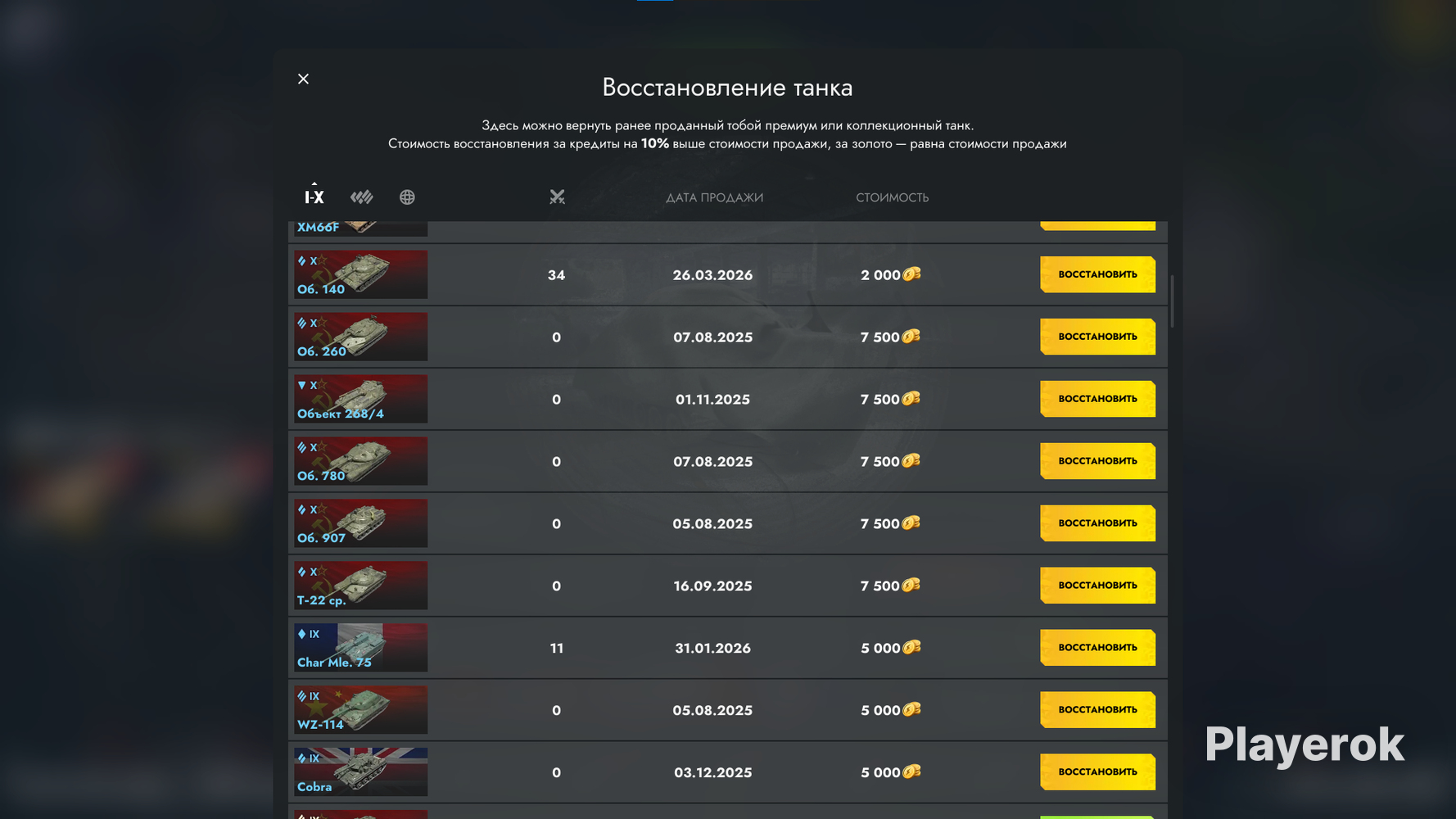Sort by nation globe icon
The width and height of the screenshot is (1456, 819).
pyautogui.click(x=407, y=197)
